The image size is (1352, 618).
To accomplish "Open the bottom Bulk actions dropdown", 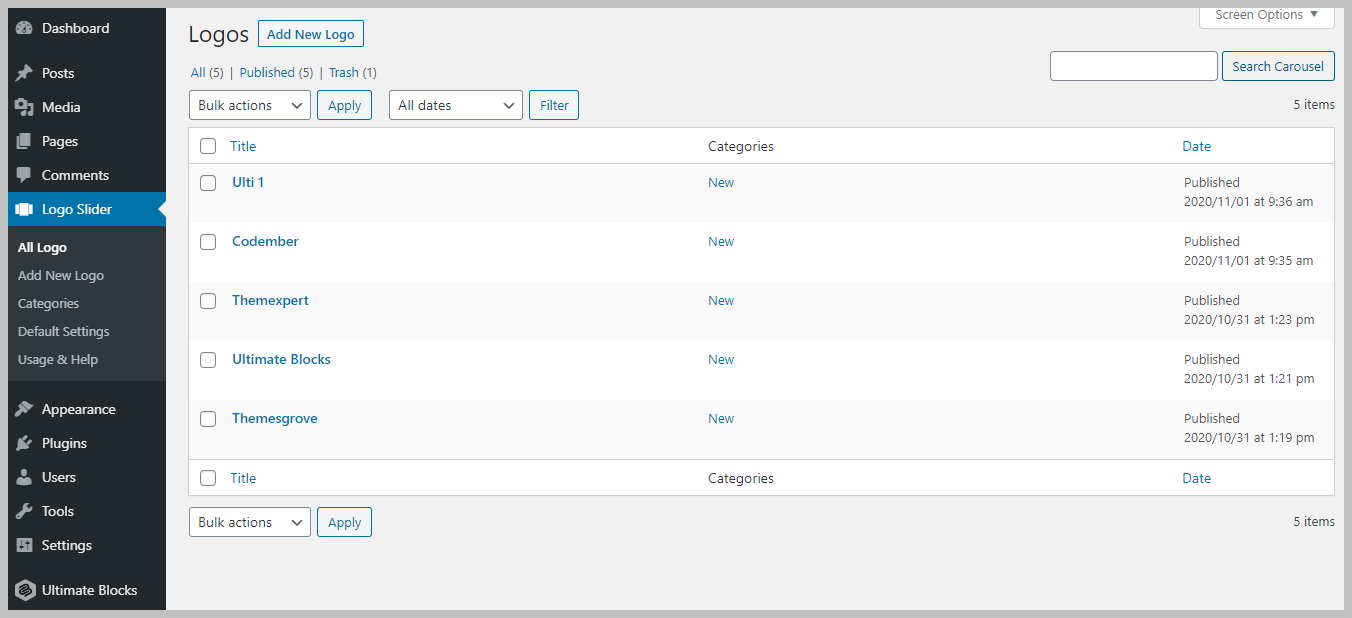I will 250,522.
